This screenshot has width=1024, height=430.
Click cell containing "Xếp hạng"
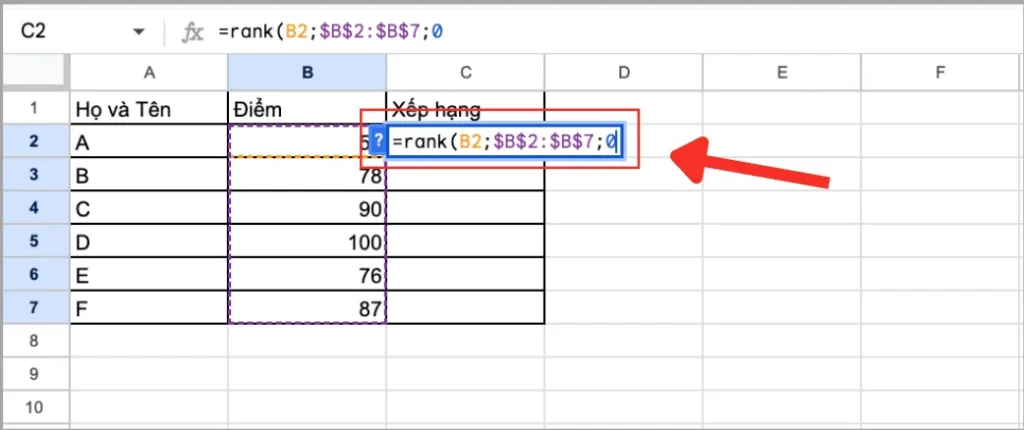coord(465,108)
